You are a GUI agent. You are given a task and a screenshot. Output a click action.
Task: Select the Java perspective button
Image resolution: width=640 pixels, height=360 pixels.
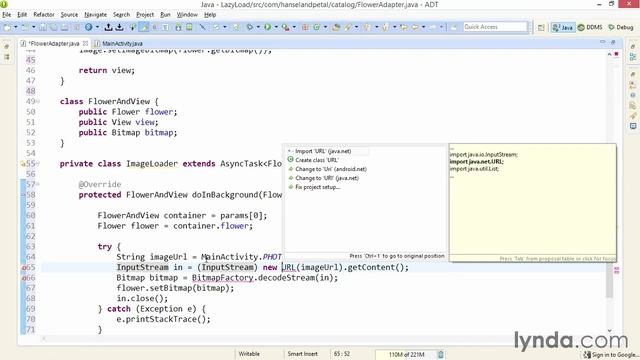pyautogui.click(x=563, y=27)
